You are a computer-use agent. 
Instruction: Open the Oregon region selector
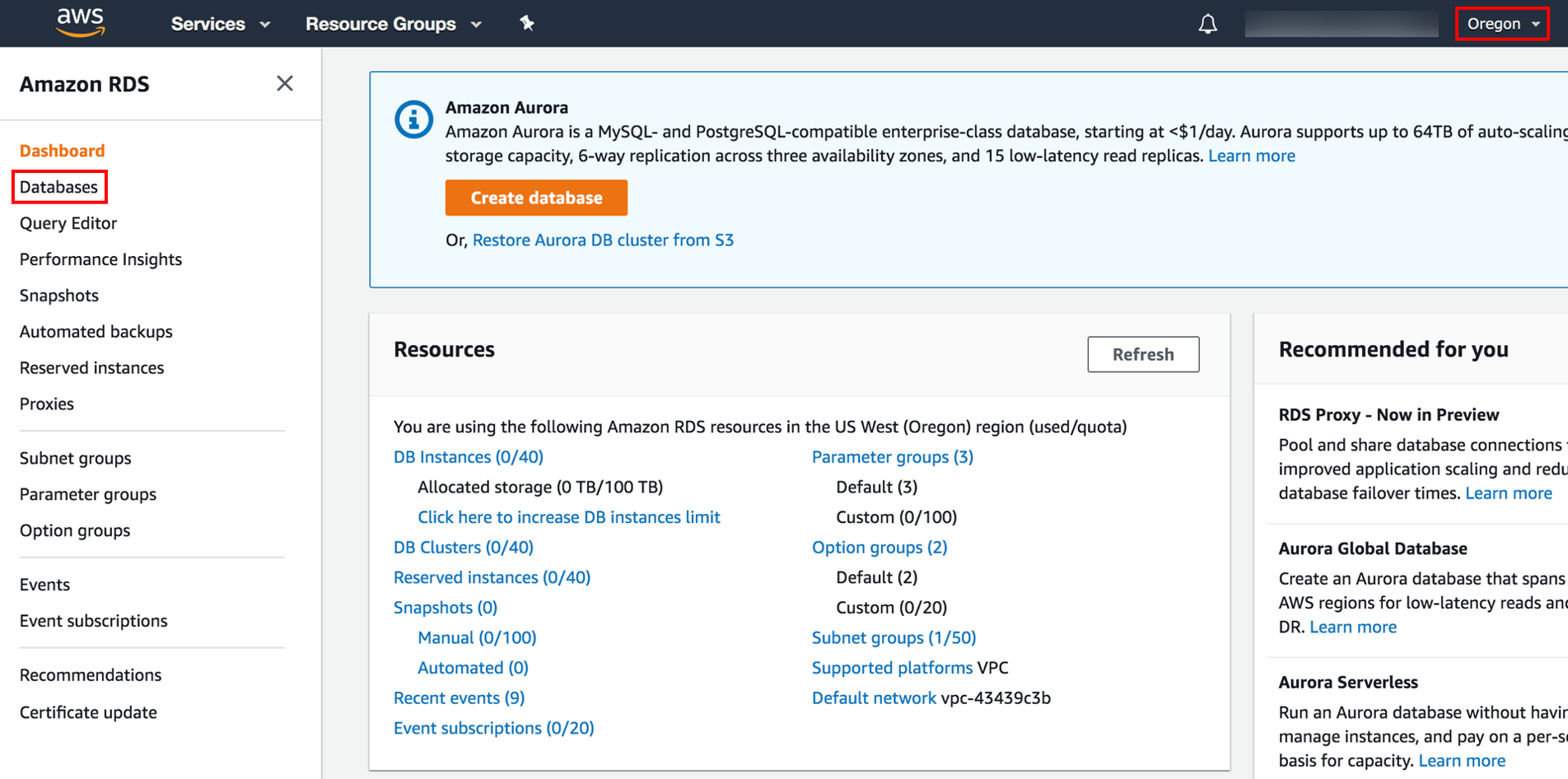(1502, 24)
